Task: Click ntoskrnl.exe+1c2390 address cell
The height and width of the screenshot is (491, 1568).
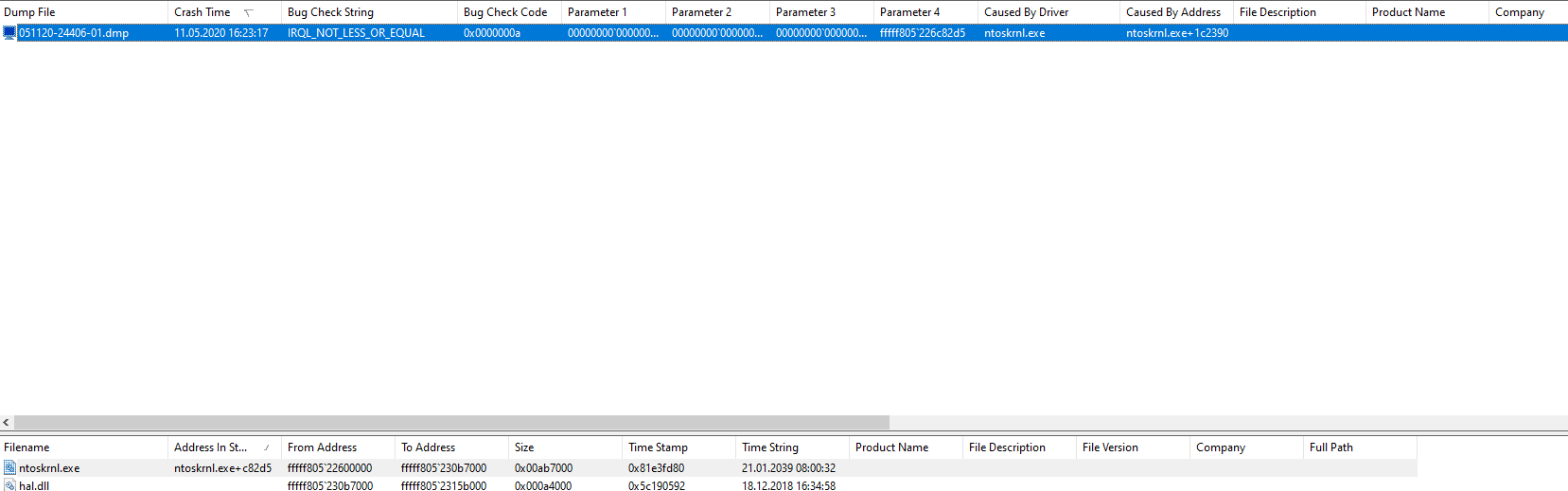Action: click(x=1177, y=33)
